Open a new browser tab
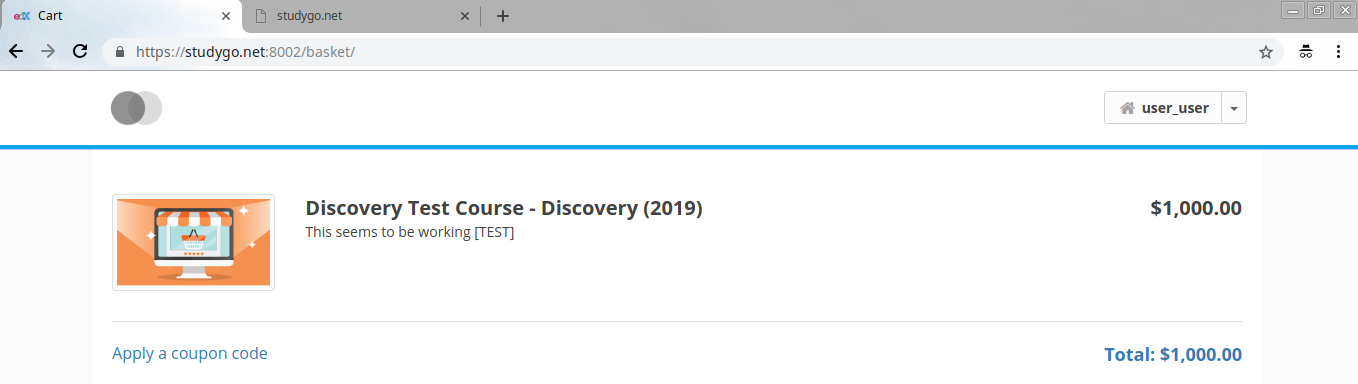 [x=503, y=16]
